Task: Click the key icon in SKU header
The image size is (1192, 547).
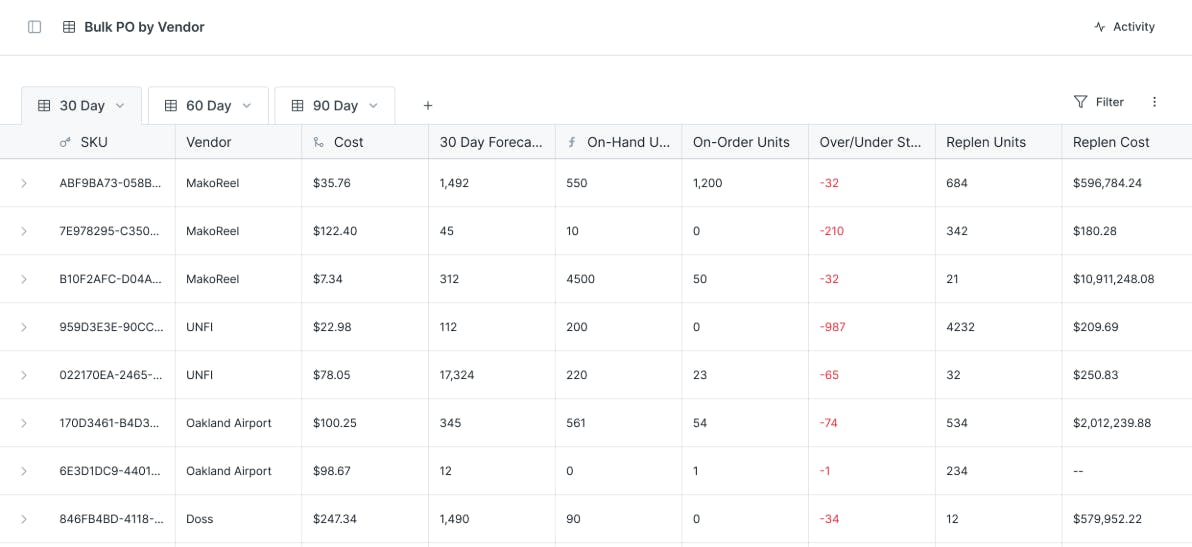Action: (66, 142)
